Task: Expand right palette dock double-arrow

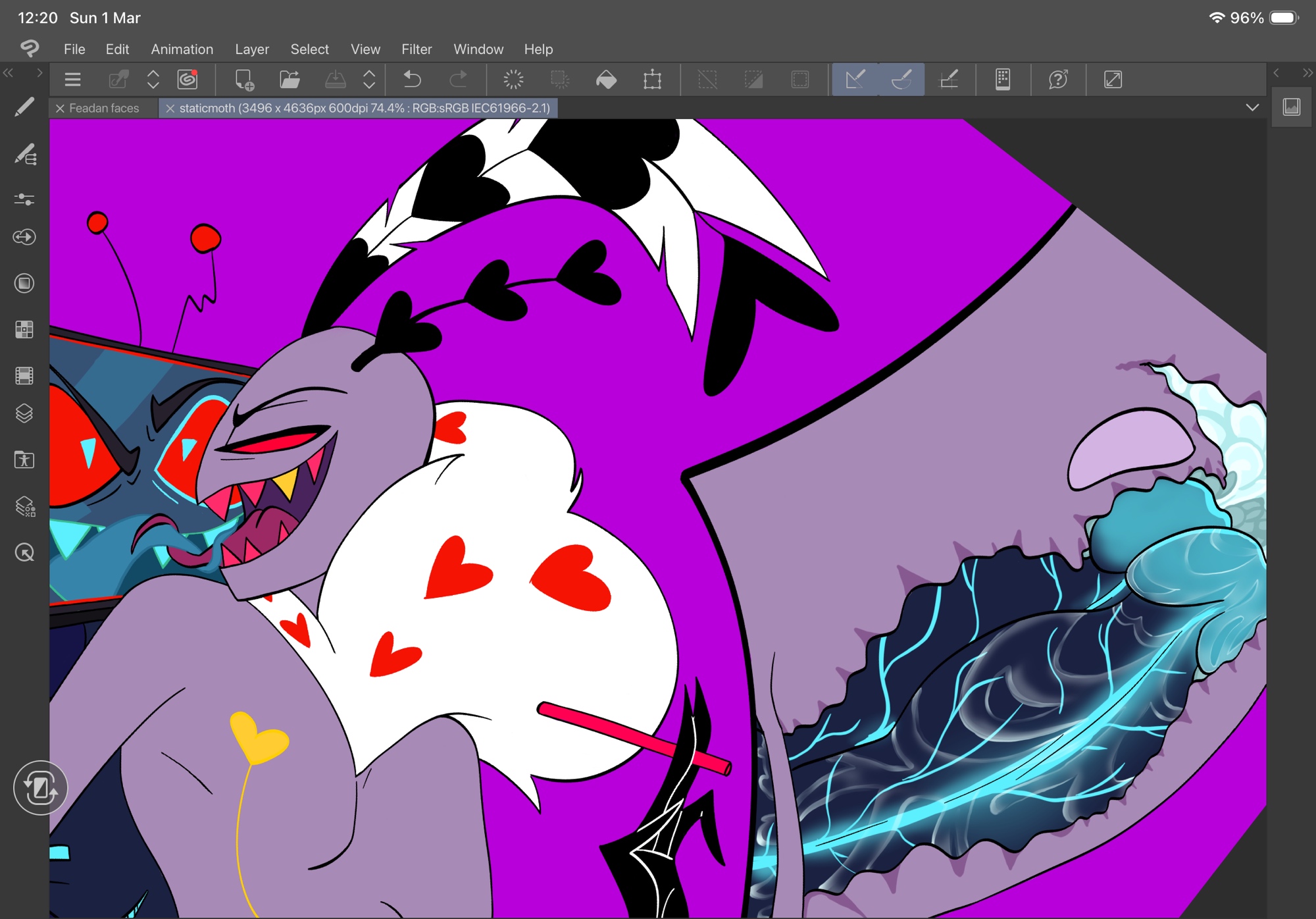Action: (1307, 72)
